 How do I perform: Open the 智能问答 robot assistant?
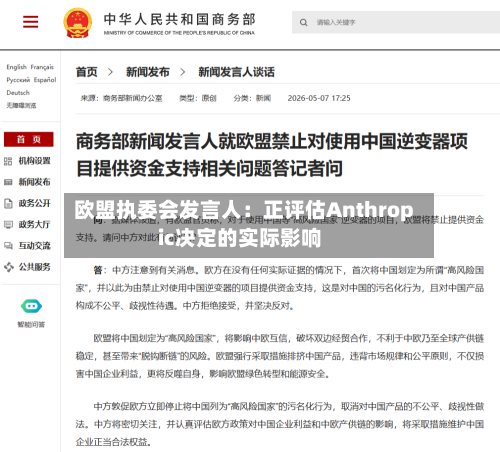pos(31,306)
